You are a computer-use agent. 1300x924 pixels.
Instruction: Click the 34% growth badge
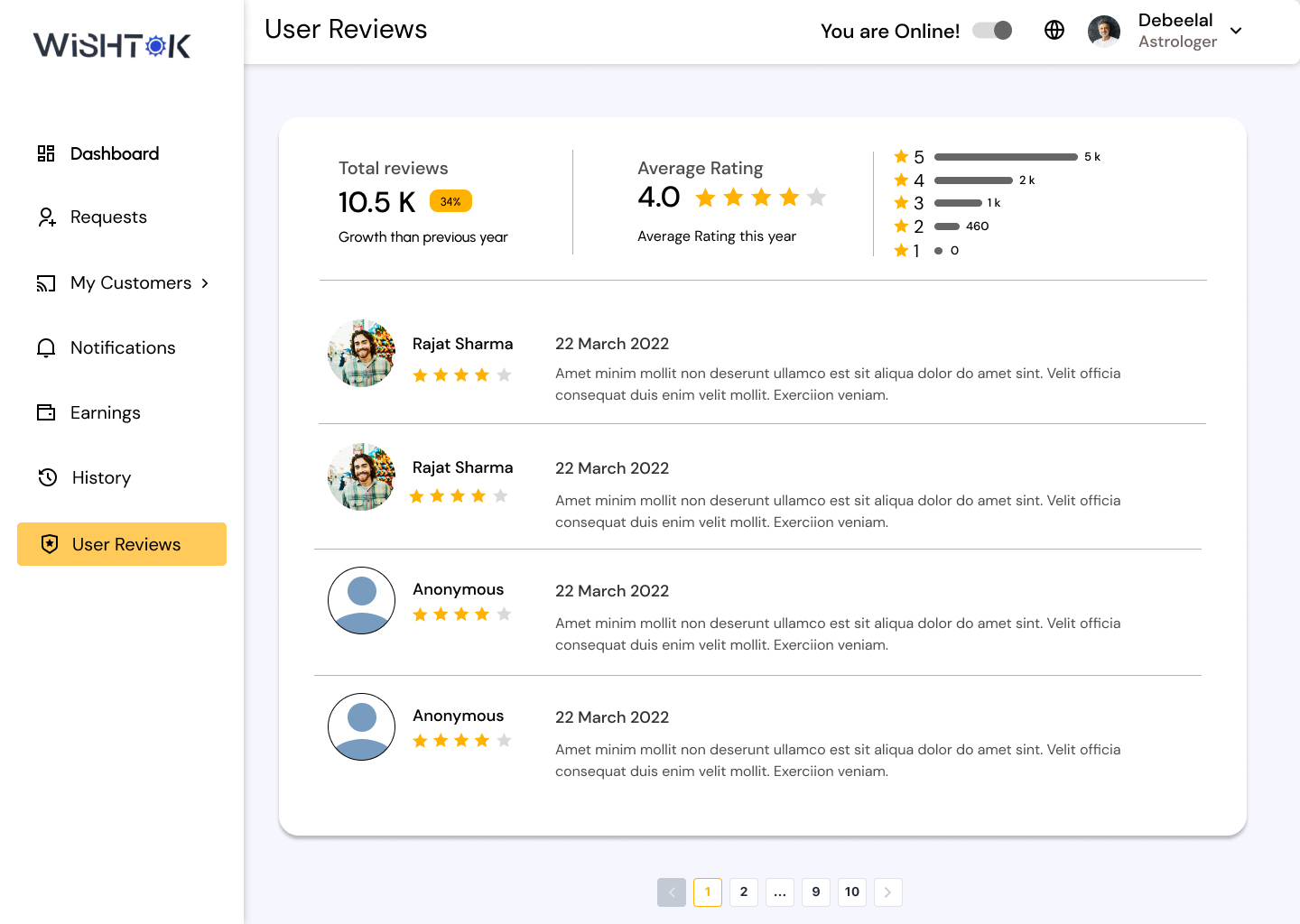click(450, 201)
